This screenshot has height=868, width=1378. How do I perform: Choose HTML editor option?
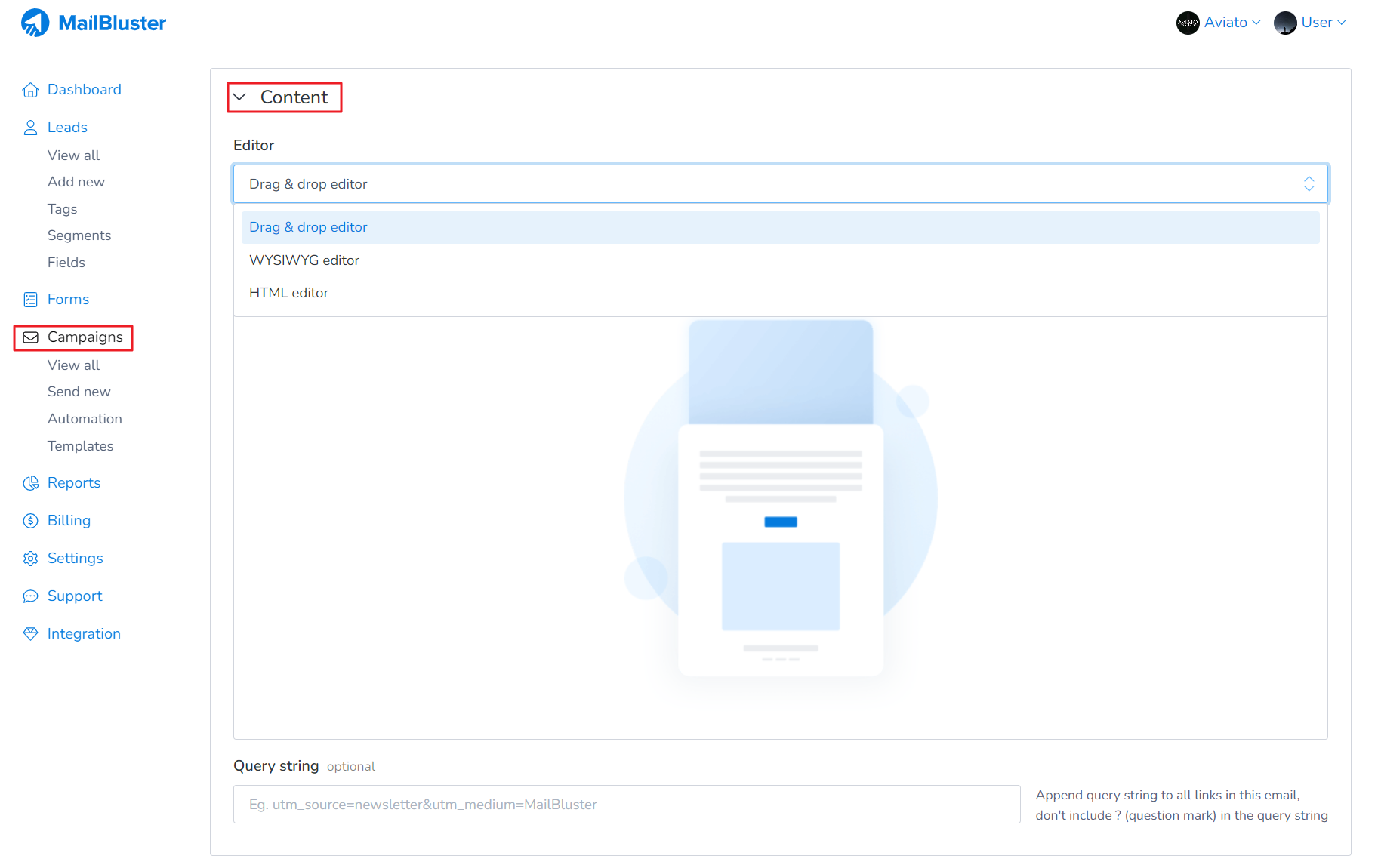pos(780,293)
